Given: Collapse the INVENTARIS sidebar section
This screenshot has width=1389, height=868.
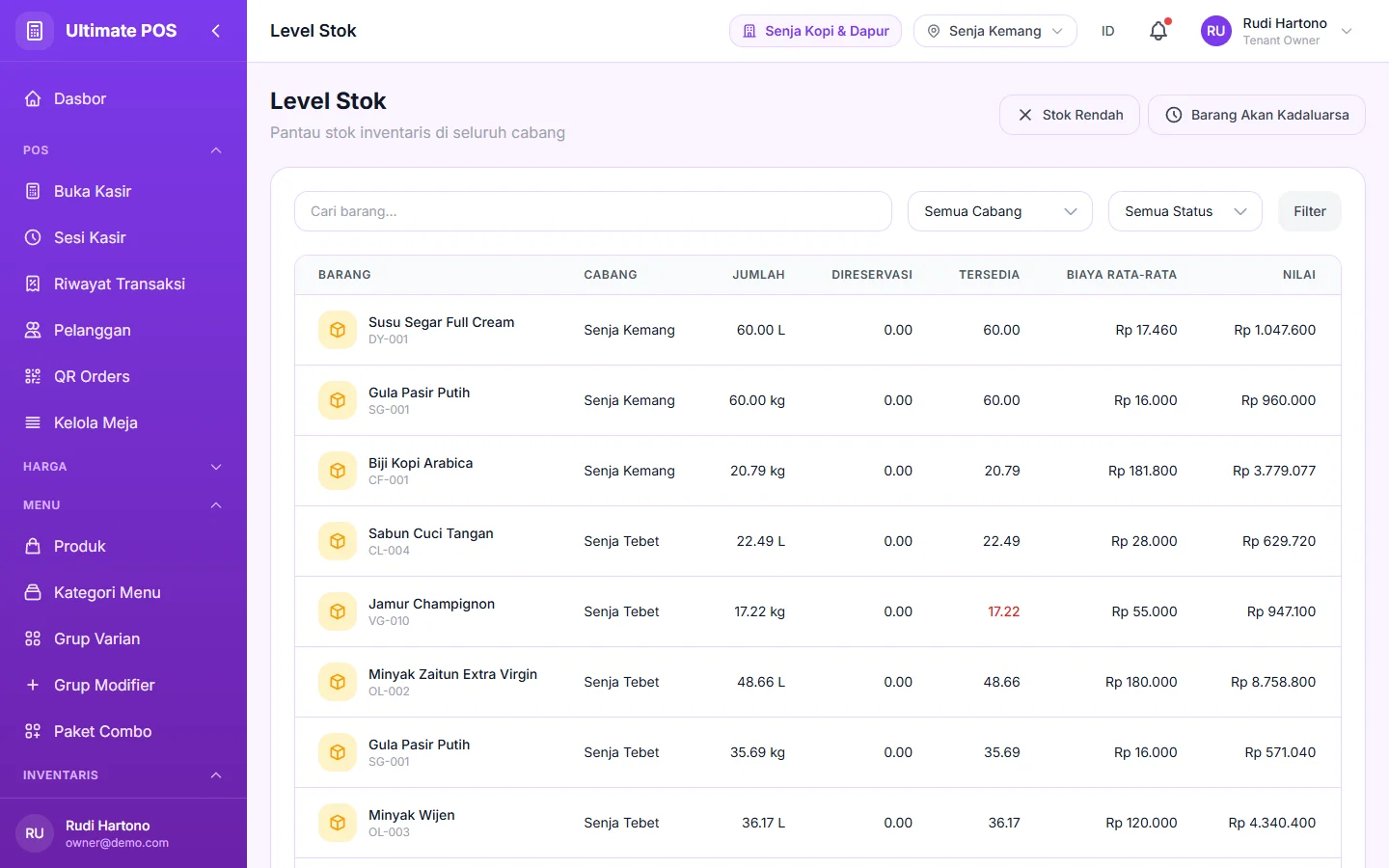Looking at the screenshot, I should [123, 775].
